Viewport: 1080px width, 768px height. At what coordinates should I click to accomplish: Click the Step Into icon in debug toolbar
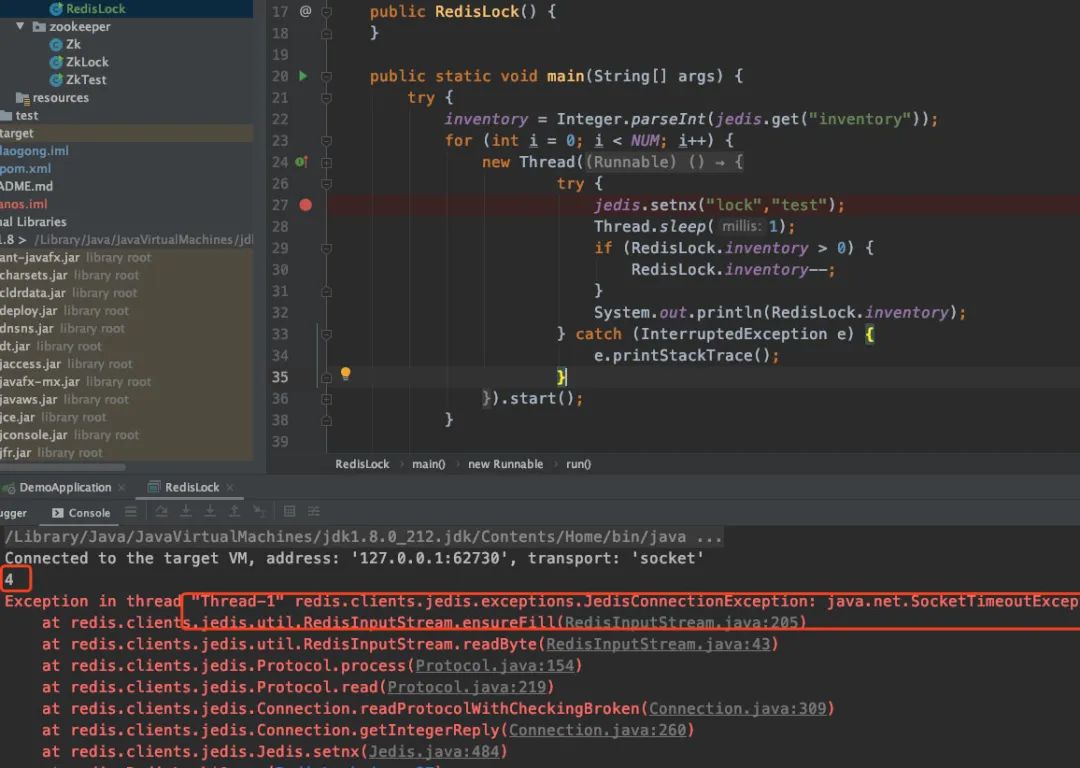coord(186,511)
